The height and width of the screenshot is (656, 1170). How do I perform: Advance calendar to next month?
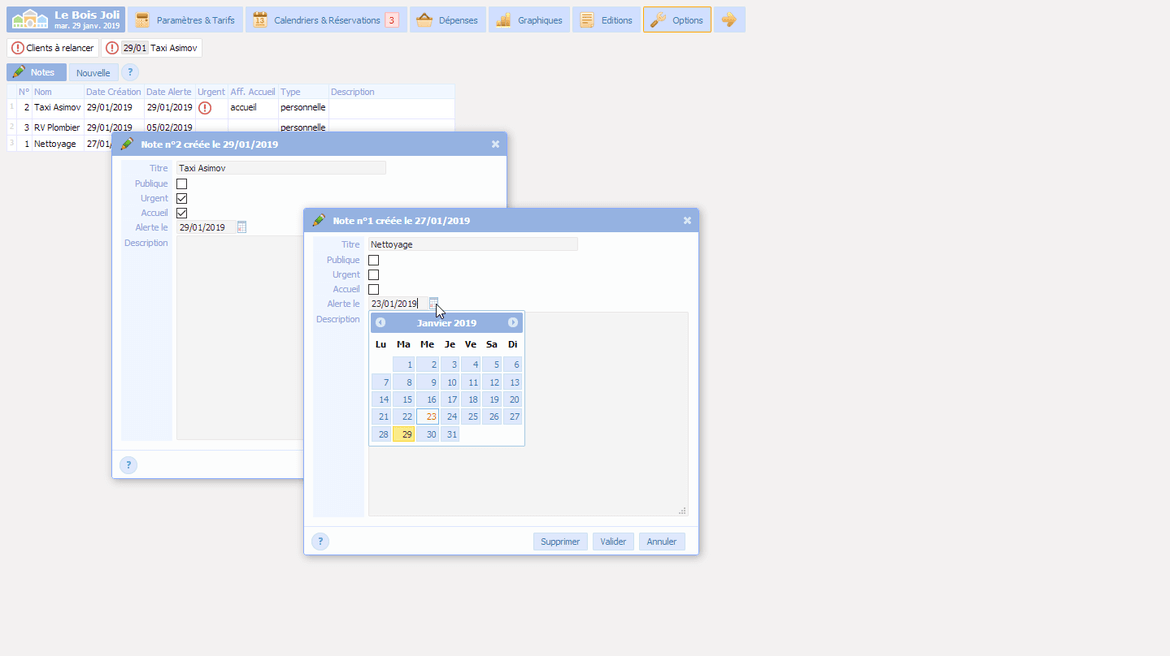(513, 323)
